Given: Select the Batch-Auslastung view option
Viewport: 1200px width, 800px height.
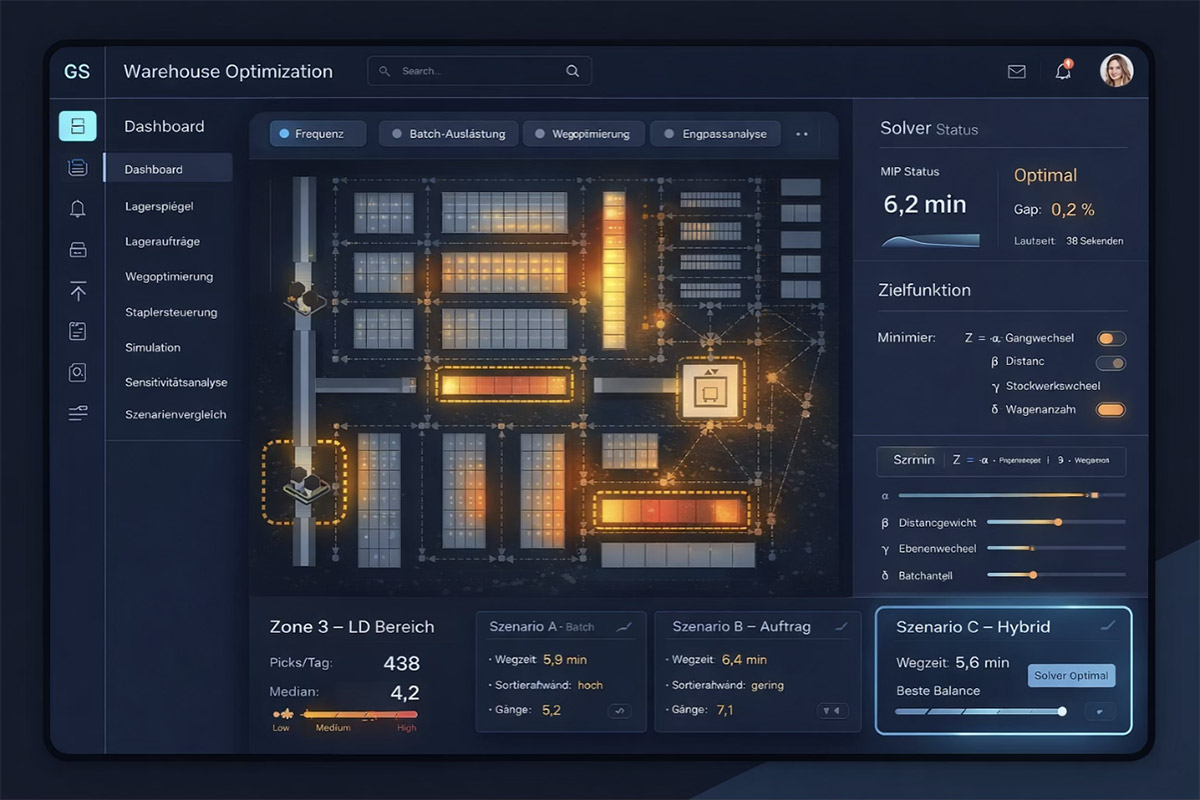Looking at the screenshot, I should [x=449, y=134].
